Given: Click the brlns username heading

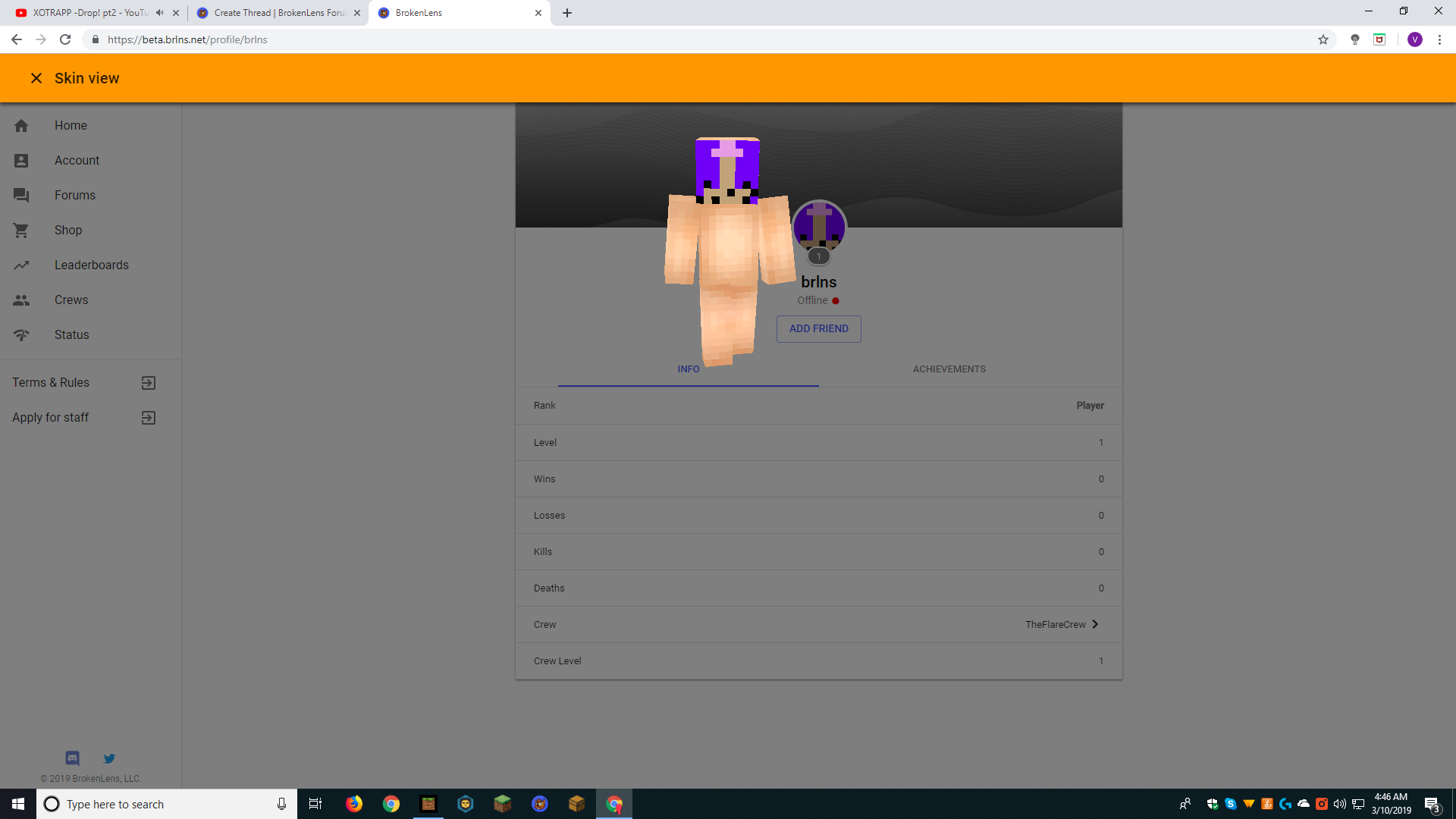Looking at the screenshot, I should pos(819,282).
